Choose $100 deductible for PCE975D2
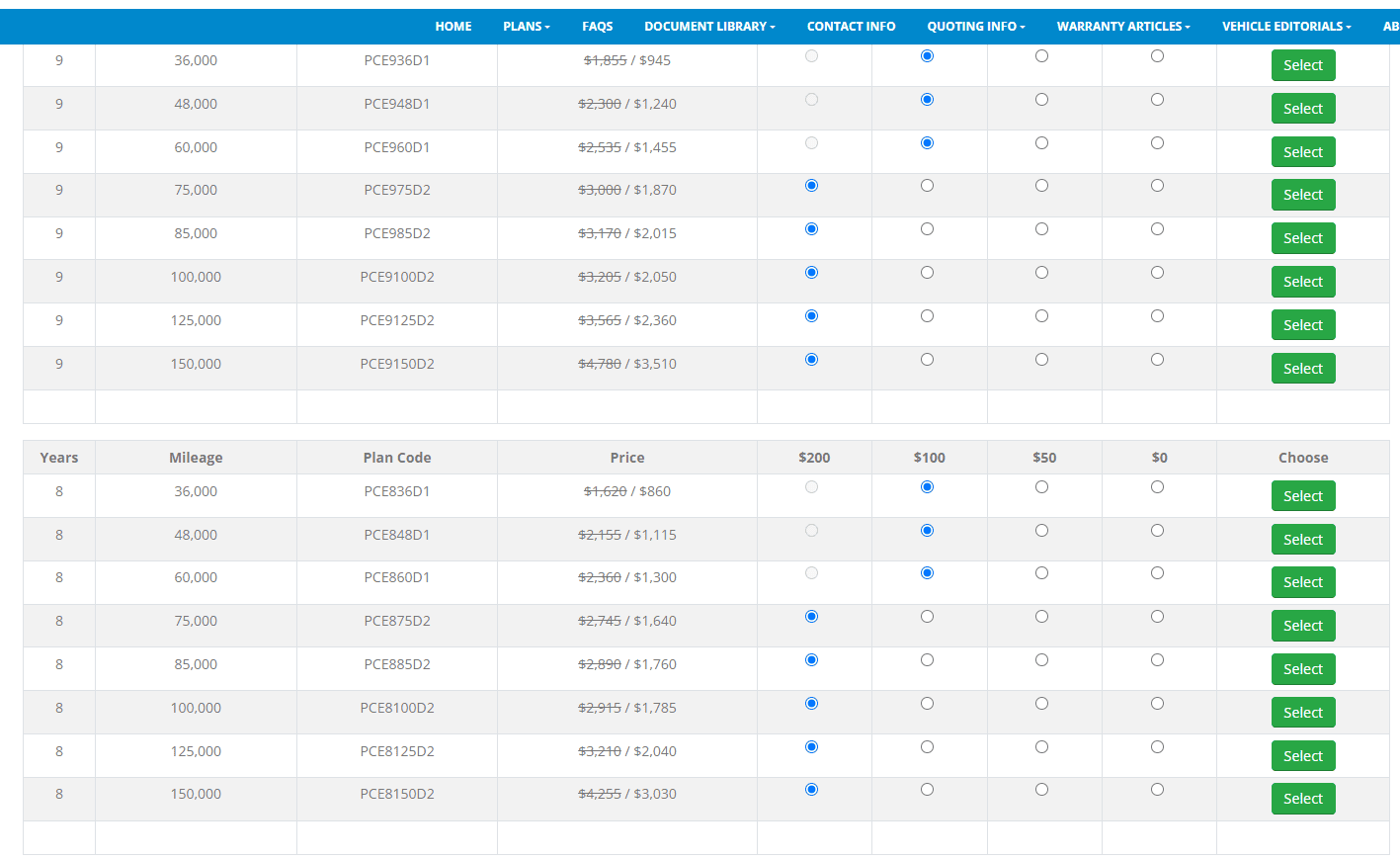The width and height of the screenshot is (1400, 858). tap(927, 186)
